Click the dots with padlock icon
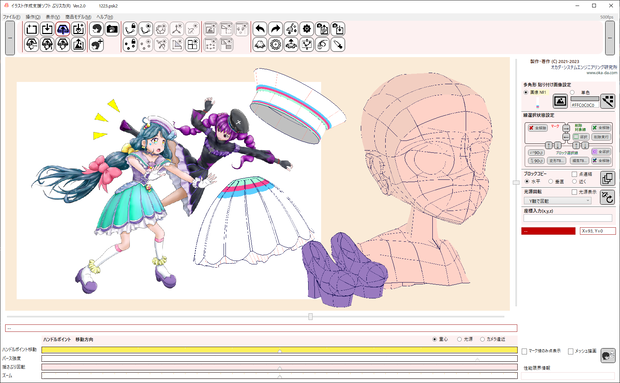 (130, 45)
